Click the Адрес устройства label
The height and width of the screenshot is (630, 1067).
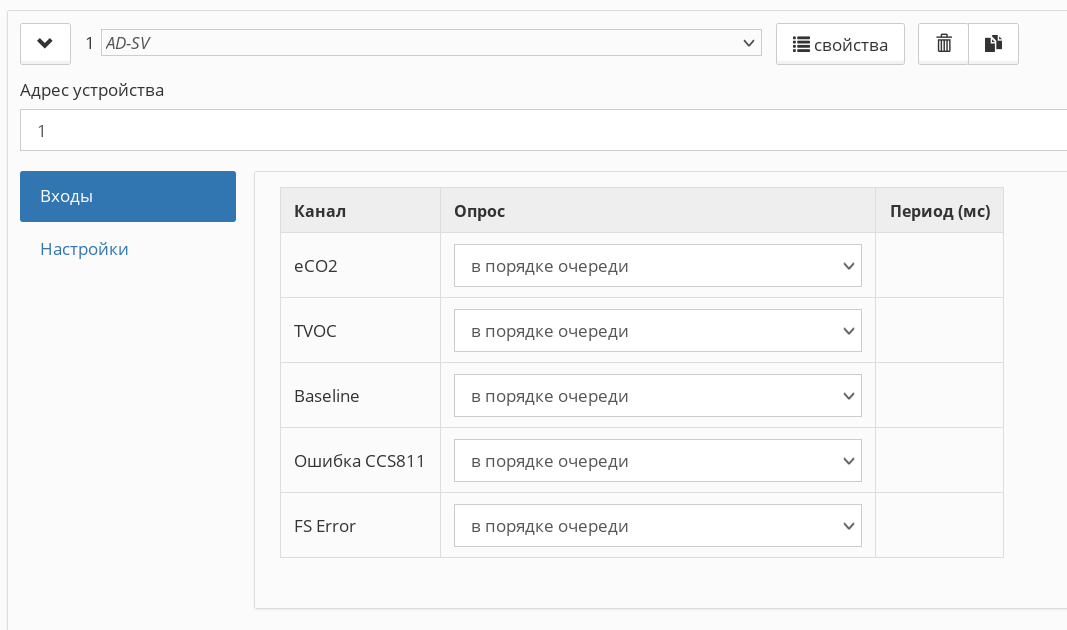pos(92,90)
